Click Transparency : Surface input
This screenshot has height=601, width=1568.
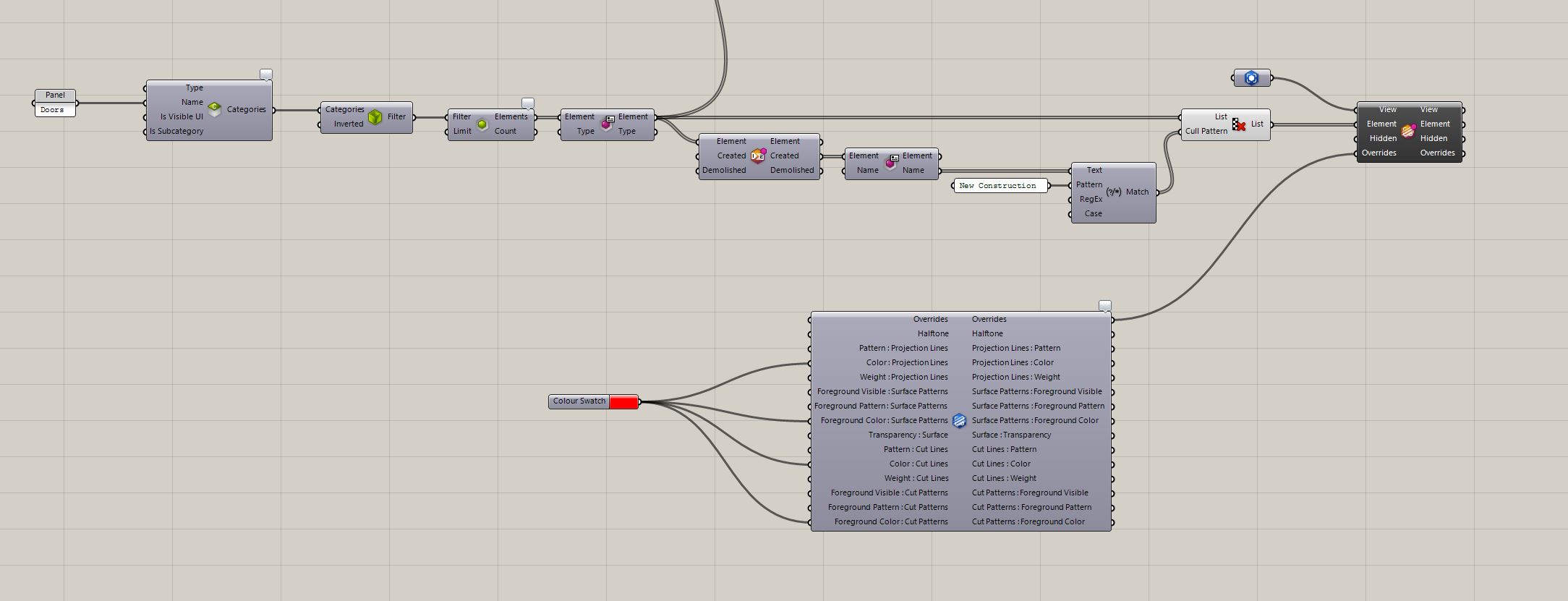908,435
